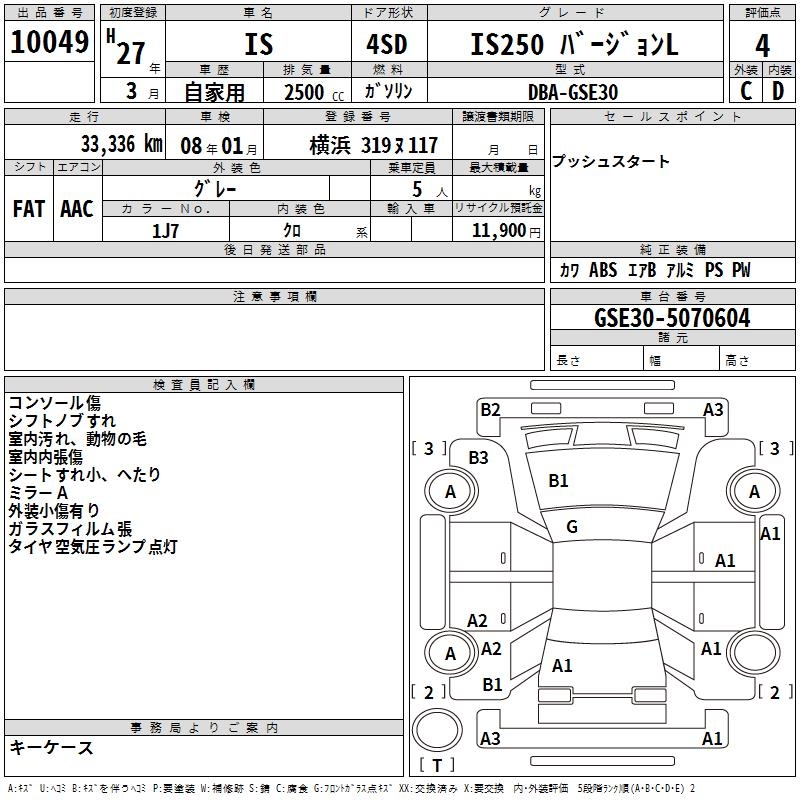Select the 注意事項欄 section header

(274, 296)
